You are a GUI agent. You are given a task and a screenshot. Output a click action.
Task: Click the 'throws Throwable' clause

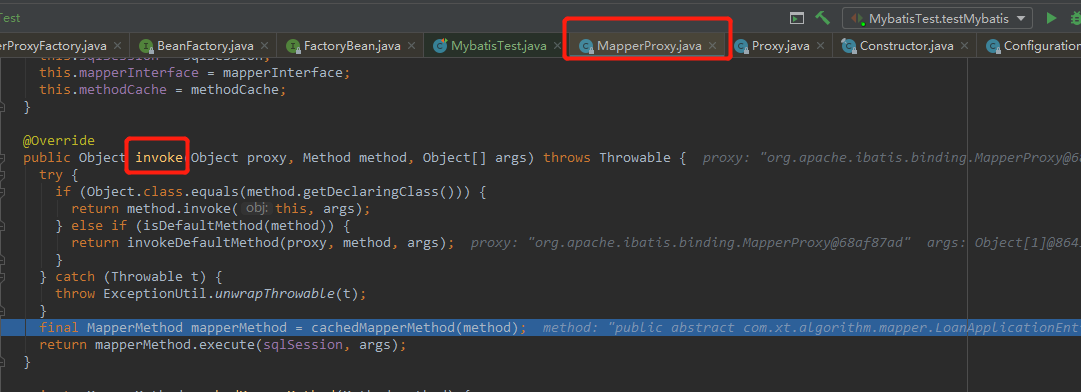(x=607, y=158)
